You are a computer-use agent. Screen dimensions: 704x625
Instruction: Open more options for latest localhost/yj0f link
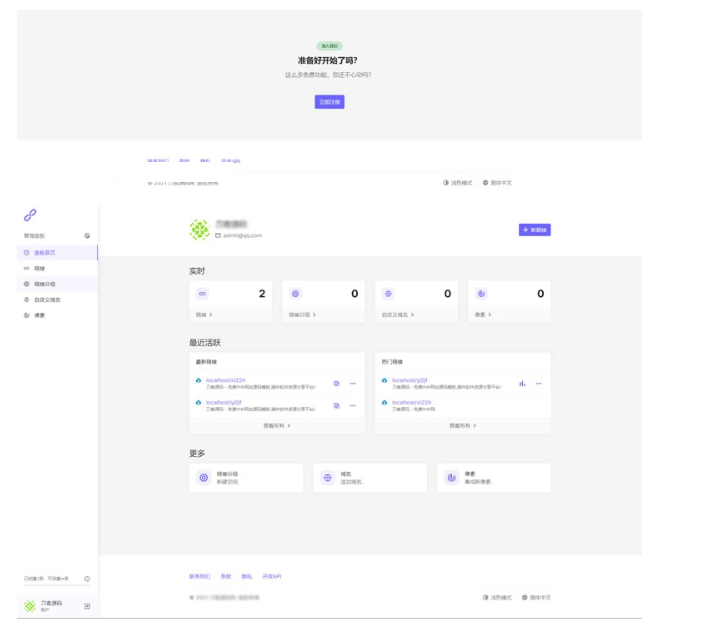[x=352, y=405]
